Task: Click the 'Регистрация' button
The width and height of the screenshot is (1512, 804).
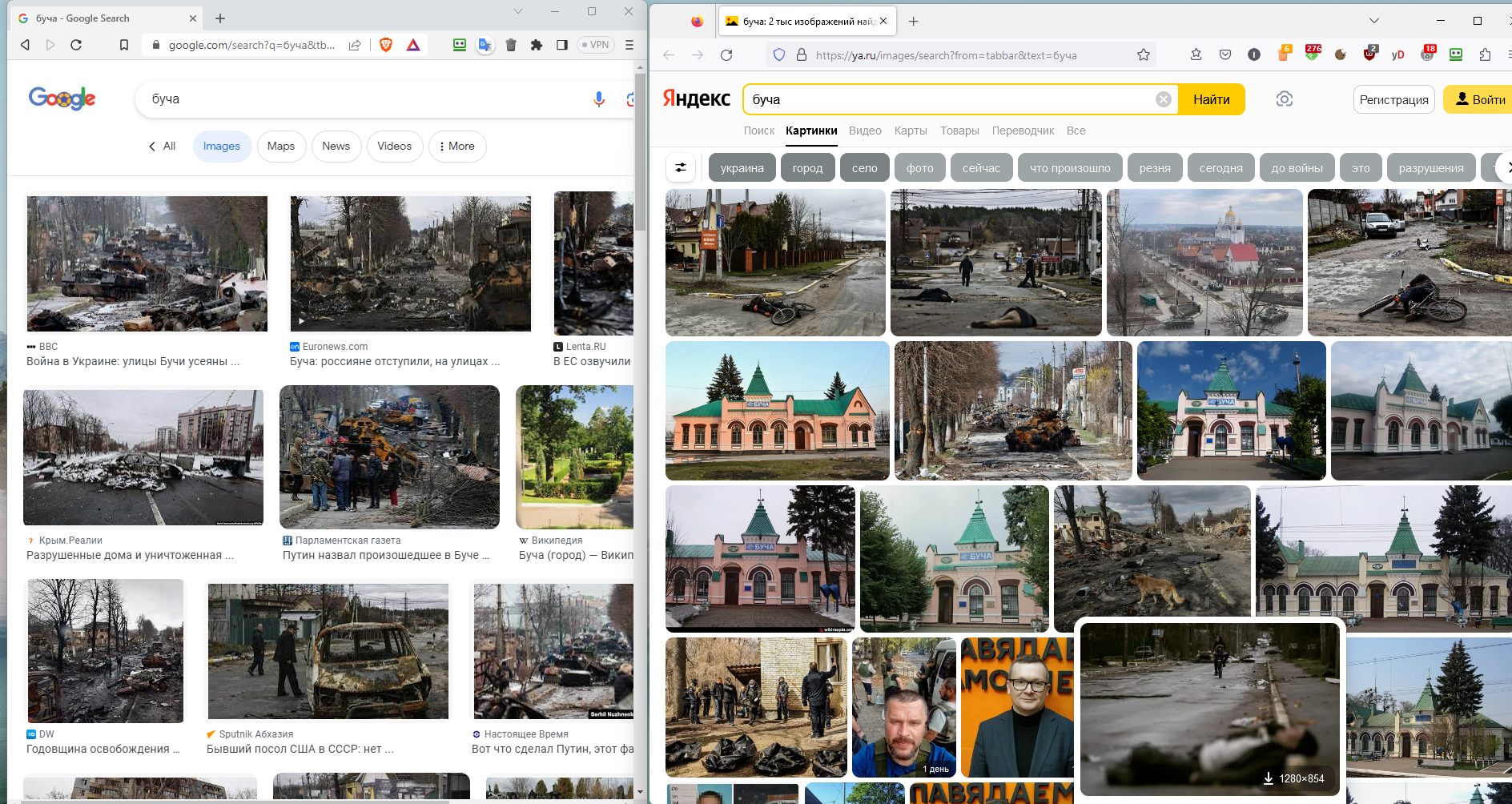Action: [x=1393, y=99]
